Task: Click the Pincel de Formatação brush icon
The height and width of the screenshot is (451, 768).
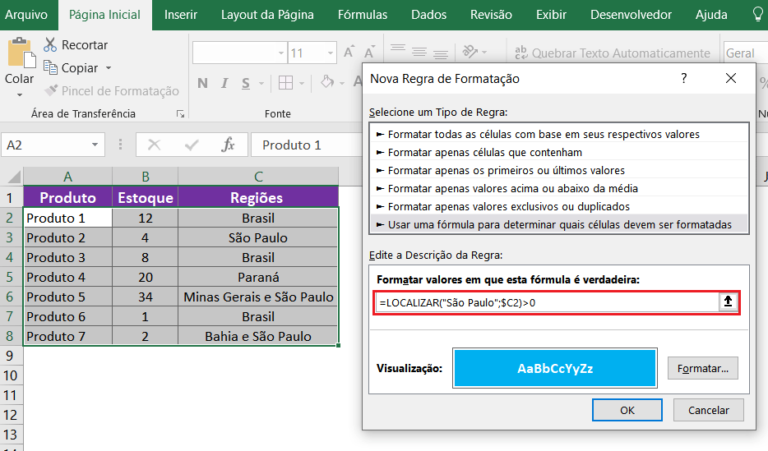Action: [x=50, y=91]
